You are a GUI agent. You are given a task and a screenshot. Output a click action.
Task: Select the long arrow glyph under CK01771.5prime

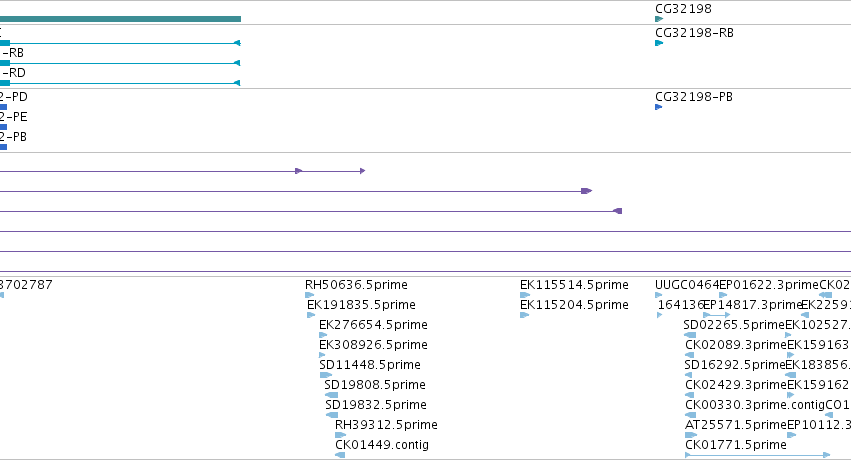click(758, 455)
